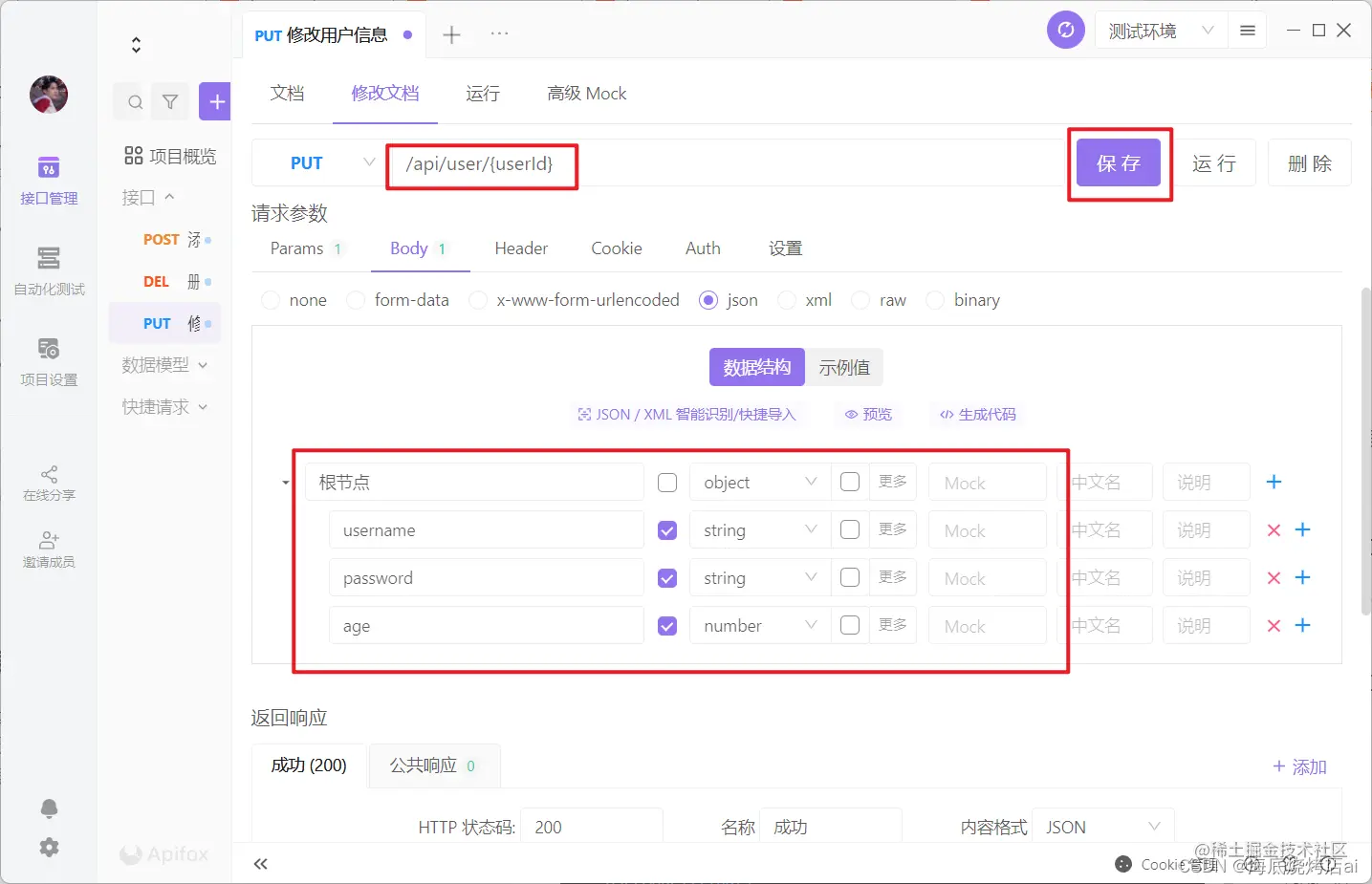This screenshot has height=884, width=1372.
Task: Click the purple environment refresh icon
Action: coord(1065,30)
